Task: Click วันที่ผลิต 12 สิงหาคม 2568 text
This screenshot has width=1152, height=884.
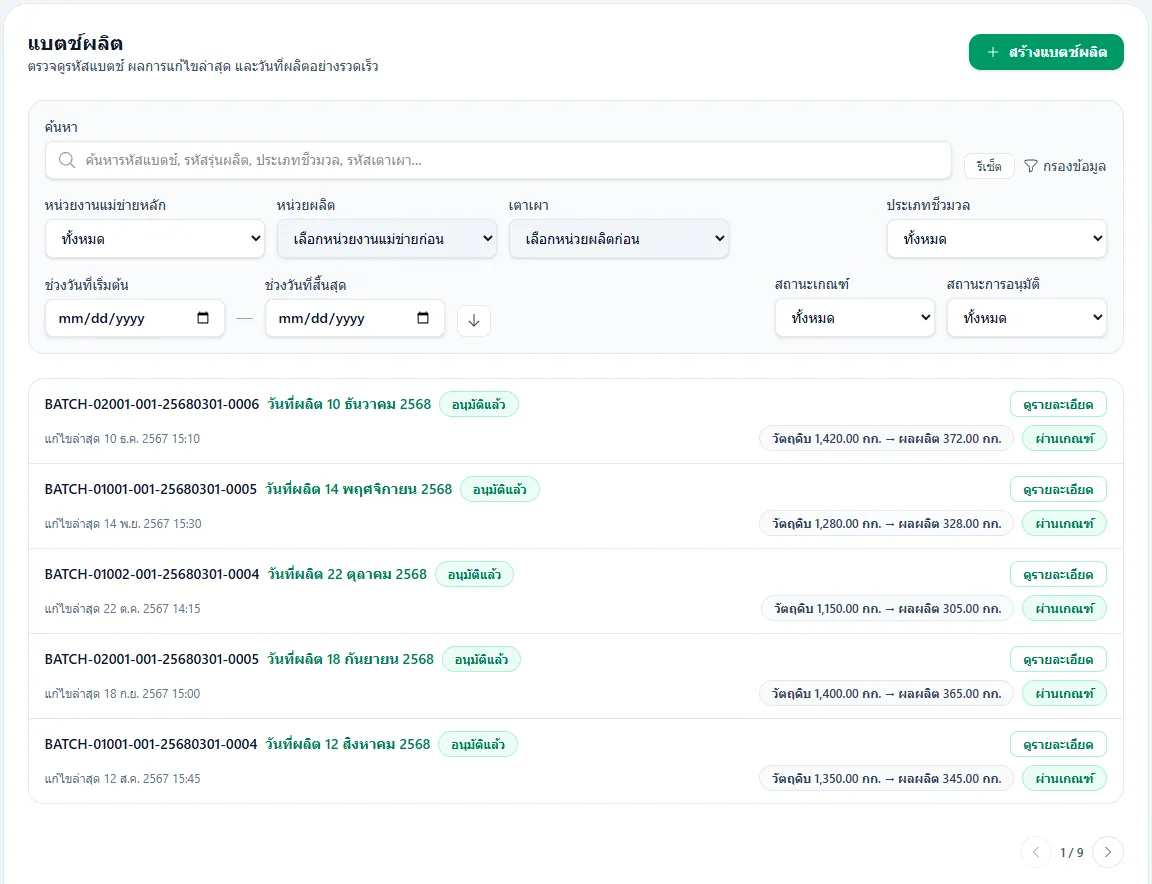Action: coord(348,744)
